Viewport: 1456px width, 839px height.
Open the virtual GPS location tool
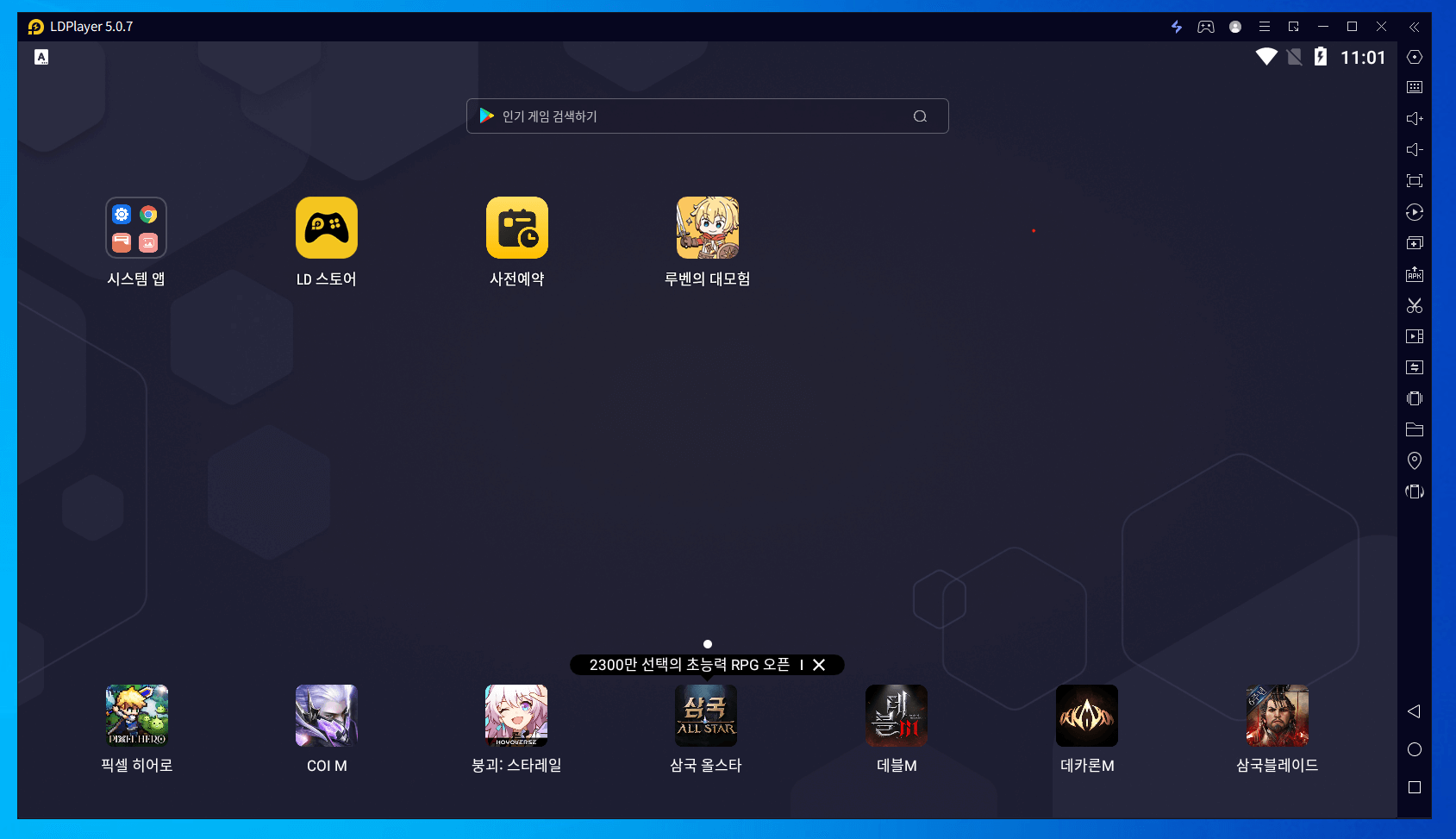pos(1414,460)
